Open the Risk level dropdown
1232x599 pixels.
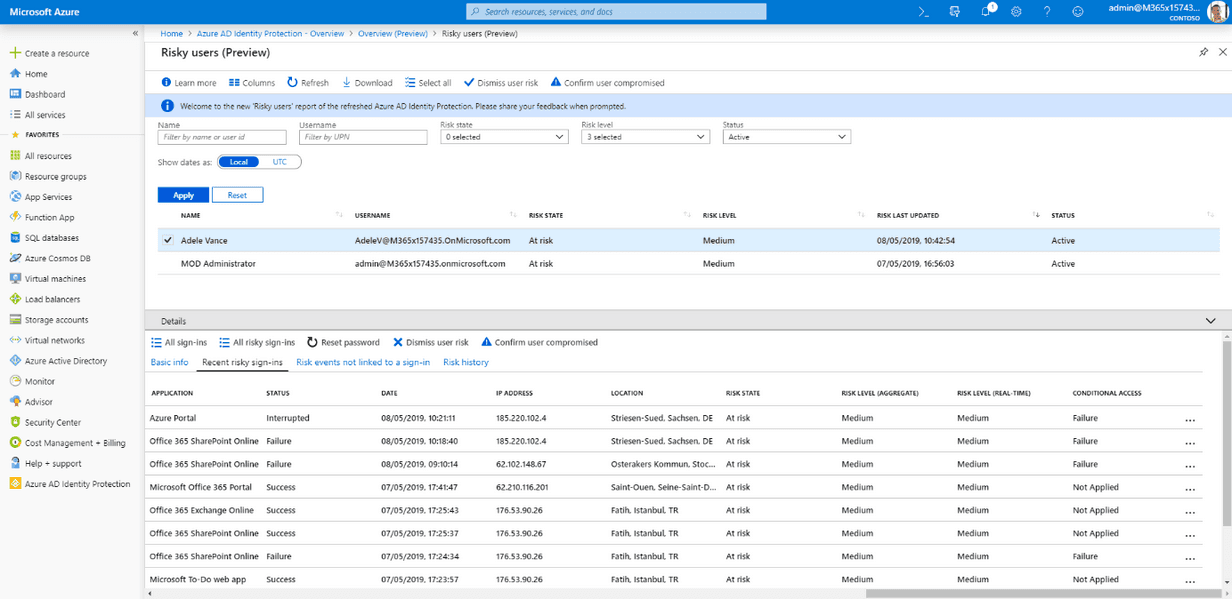coord(645,137)
